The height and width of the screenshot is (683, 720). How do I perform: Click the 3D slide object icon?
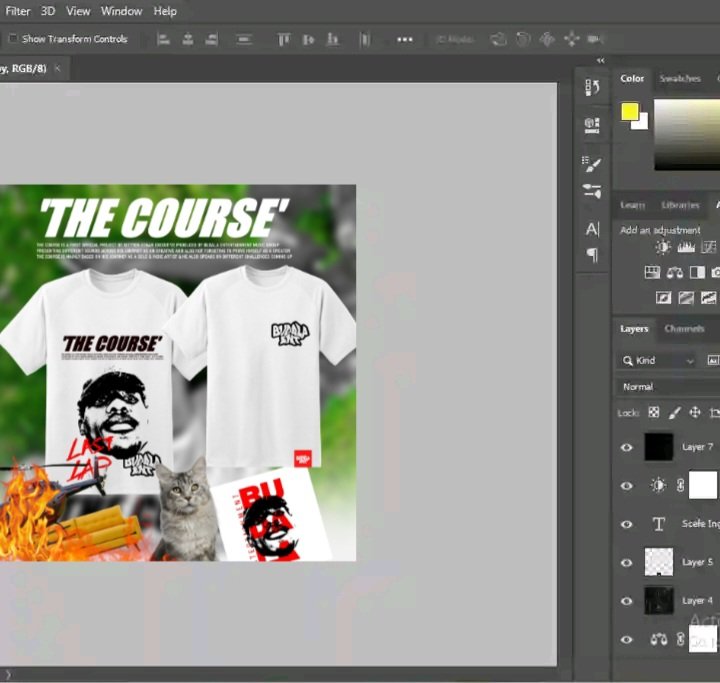pos(572,40)
